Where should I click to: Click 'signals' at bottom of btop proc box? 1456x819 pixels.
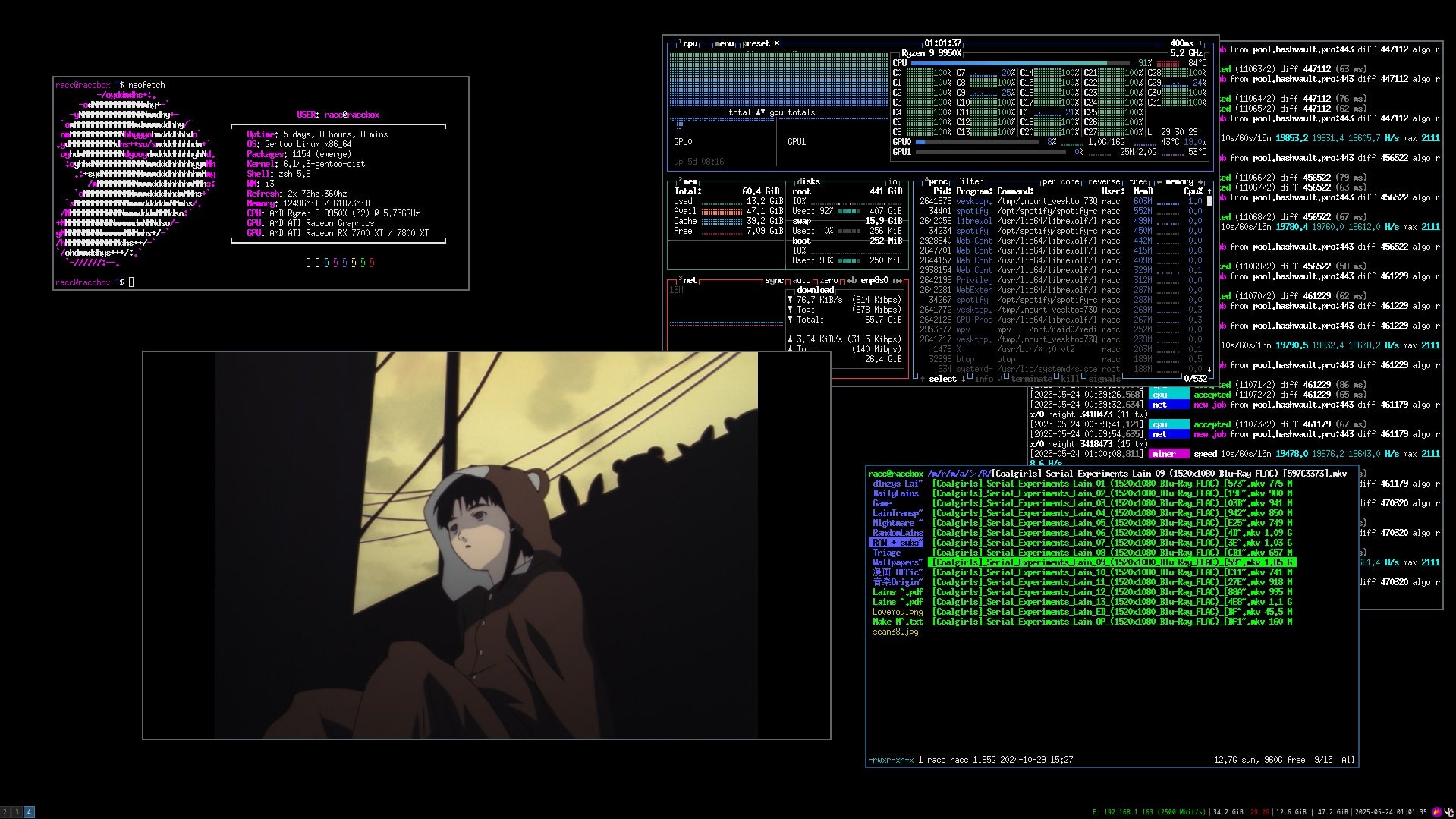[x=1104, y=379]
